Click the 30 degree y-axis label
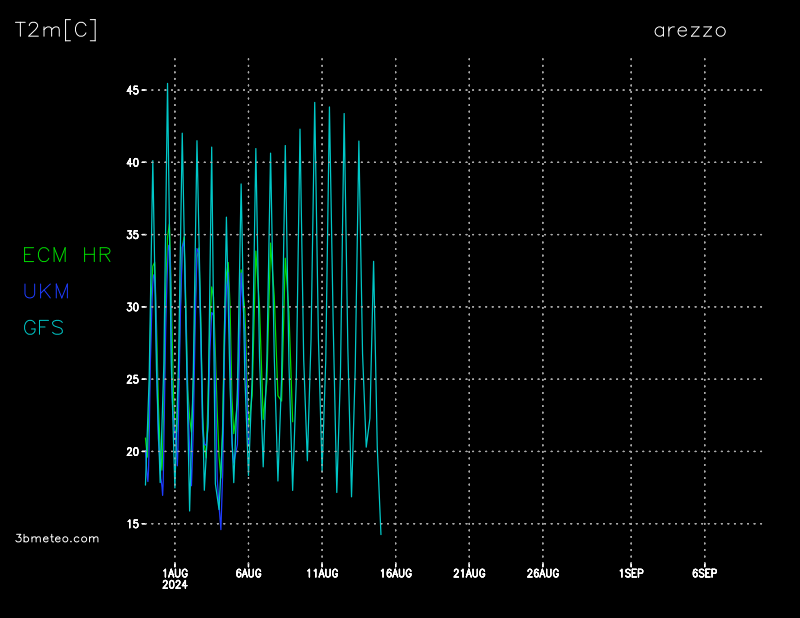800x618 pixels. (133, 307)
